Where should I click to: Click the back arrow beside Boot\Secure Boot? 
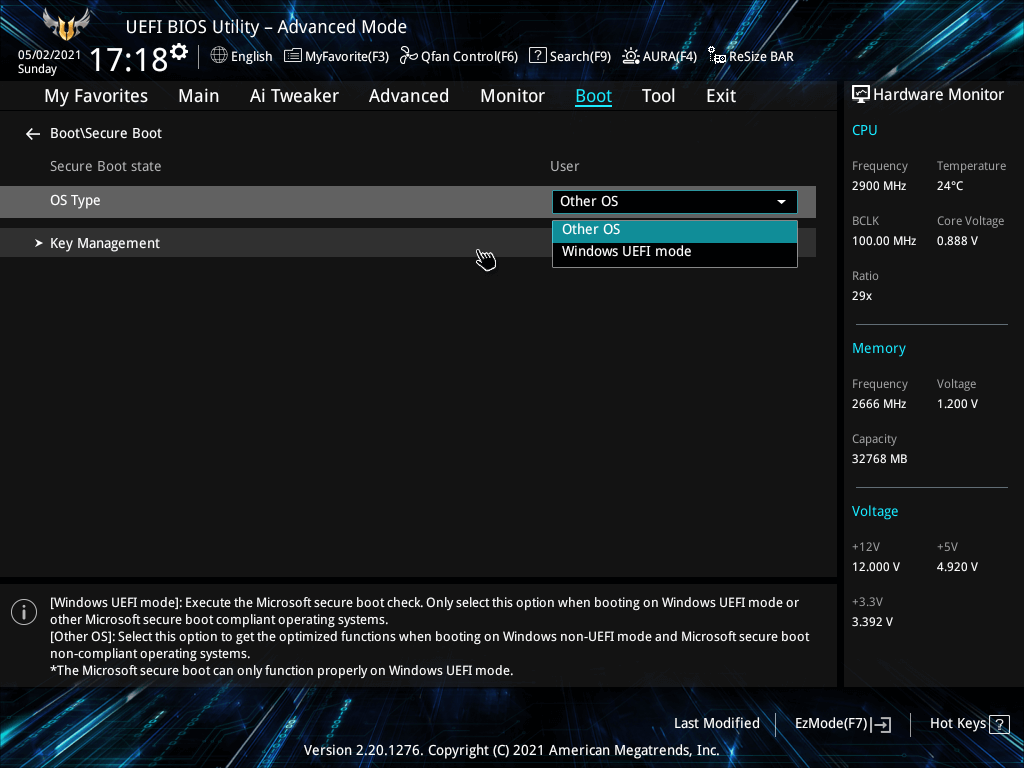(33, 134)
